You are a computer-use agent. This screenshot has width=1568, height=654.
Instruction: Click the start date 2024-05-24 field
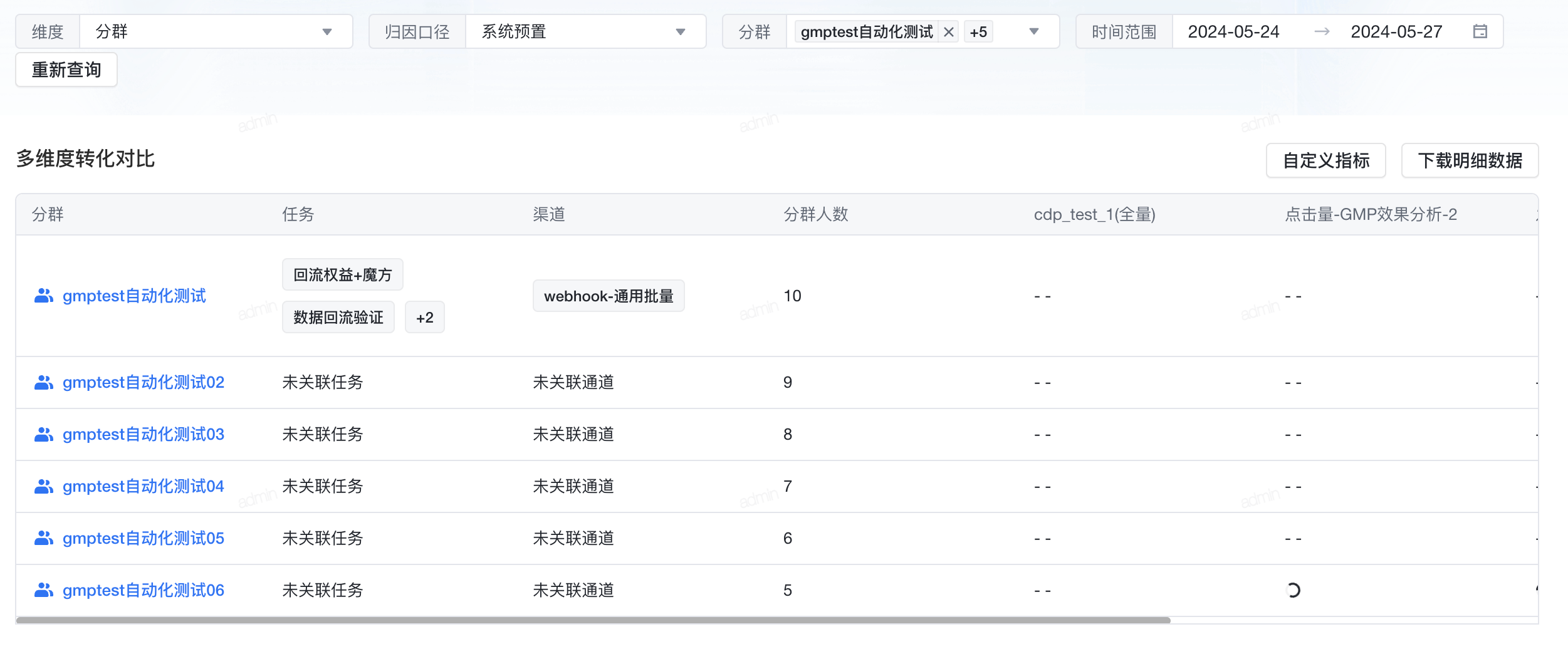[x=1233, y=31]
